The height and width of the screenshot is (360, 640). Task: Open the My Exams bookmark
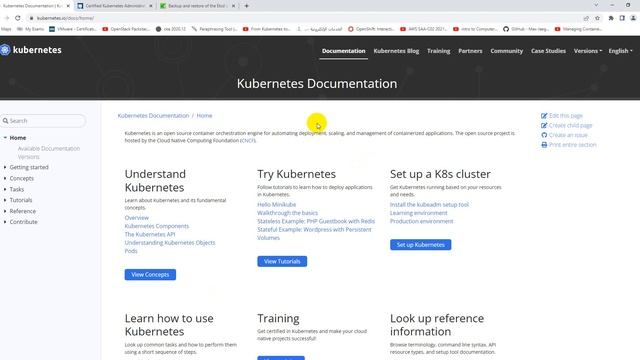click(x=31, y=29)
